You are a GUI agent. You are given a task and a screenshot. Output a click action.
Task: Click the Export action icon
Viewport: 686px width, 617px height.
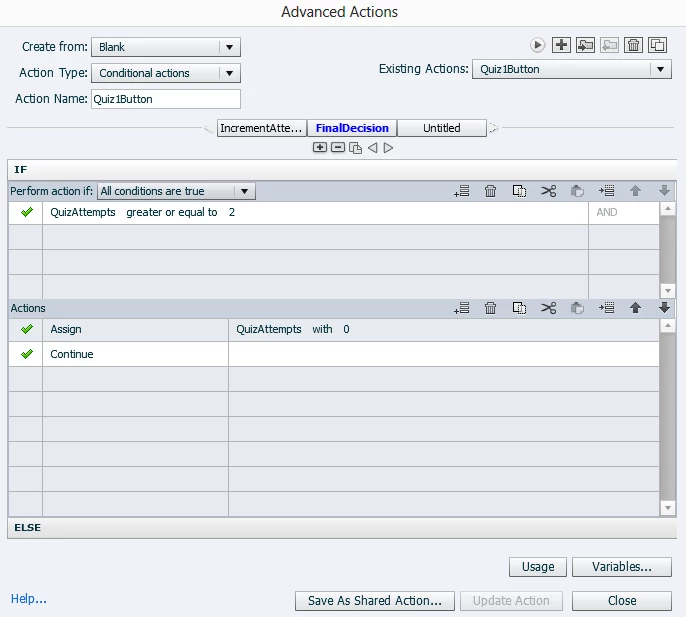609,45
